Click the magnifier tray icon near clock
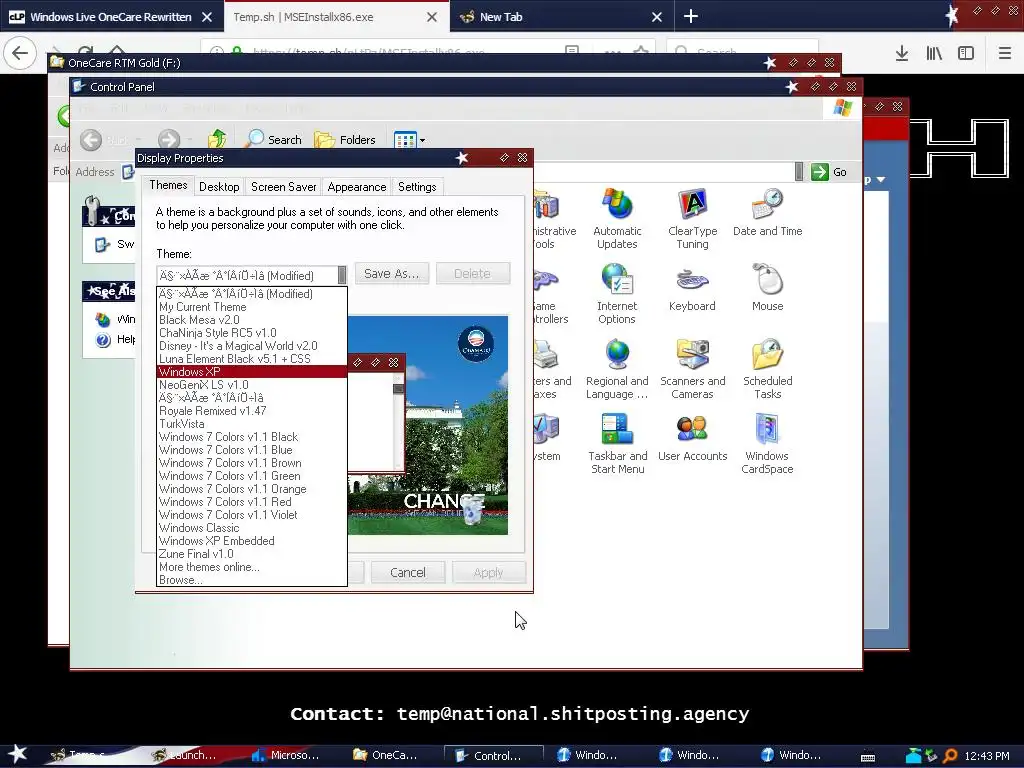This screenshot has width=1024, height=768. [950, 756]
